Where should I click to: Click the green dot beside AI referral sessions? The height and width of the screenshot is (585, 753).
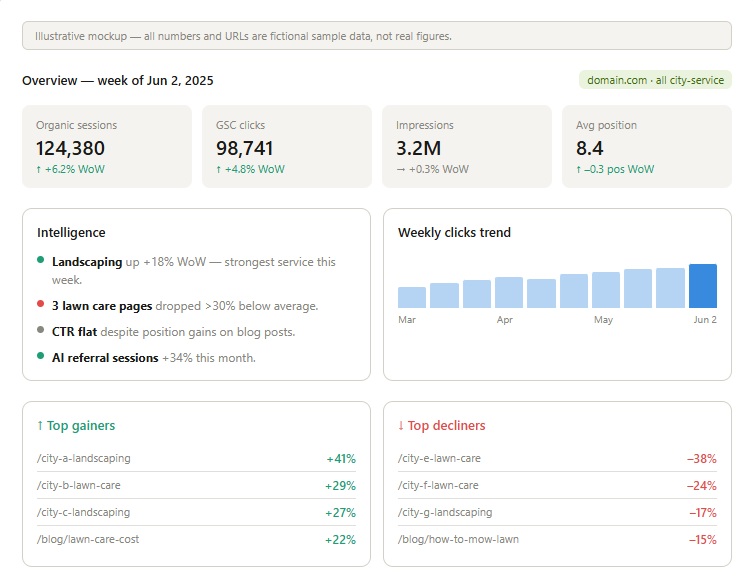[41, 356]
